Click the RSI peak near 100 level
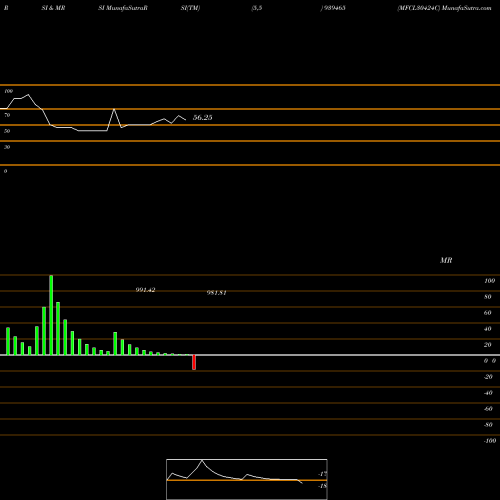Image resolution: width=500 pixels, height=500 pixels. [28, 95]
